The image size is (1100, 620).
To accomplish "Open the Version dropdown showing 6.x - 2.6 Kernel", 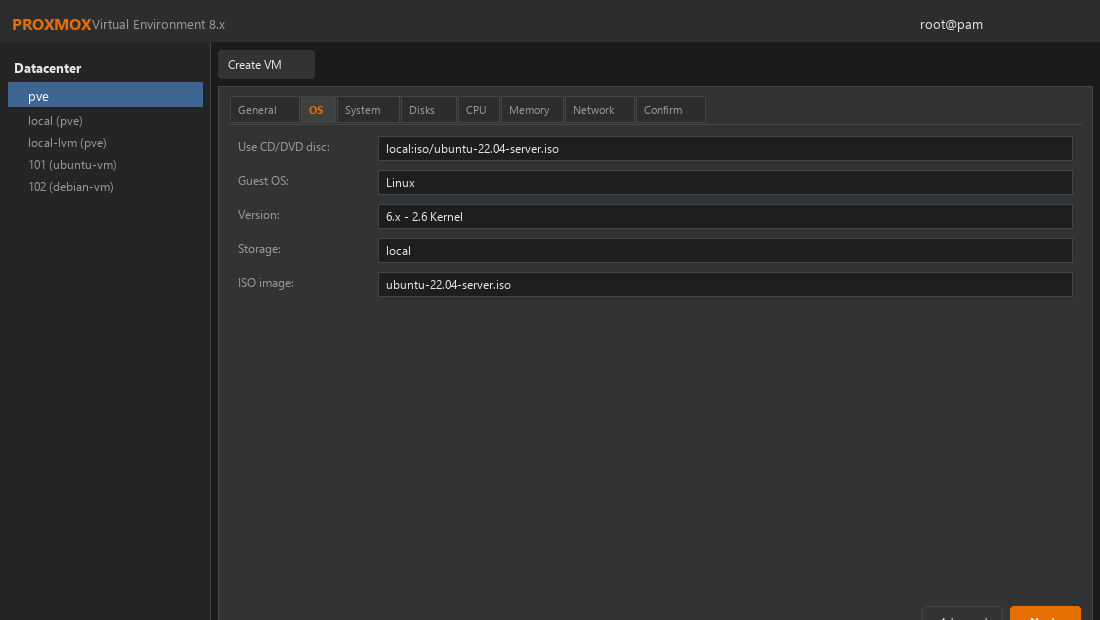I will (725, 217).
